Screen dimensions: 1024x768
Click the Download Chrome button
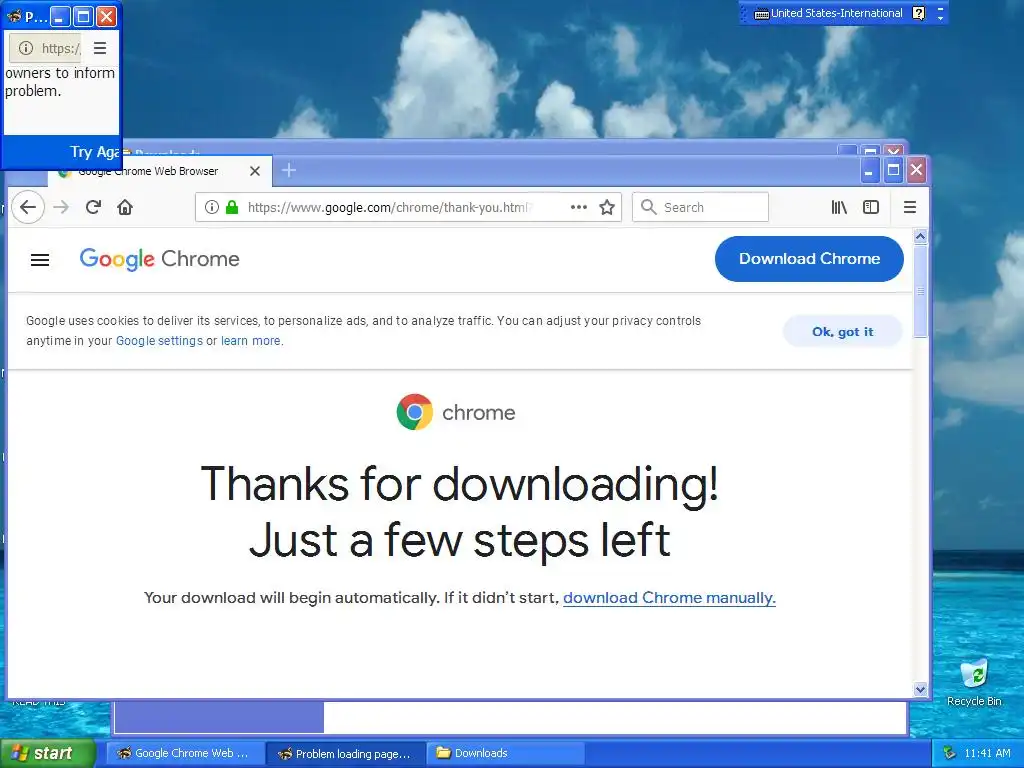pos(809,259)
